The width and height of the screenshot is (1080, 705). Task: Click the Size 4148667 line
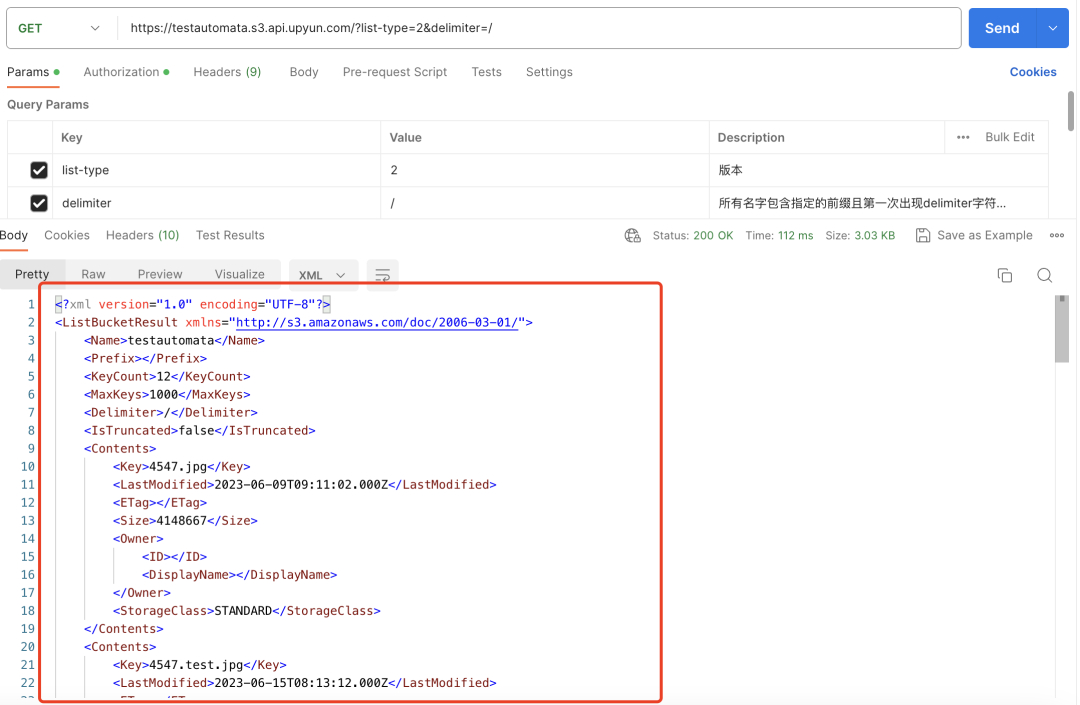[x=185, y=520]
